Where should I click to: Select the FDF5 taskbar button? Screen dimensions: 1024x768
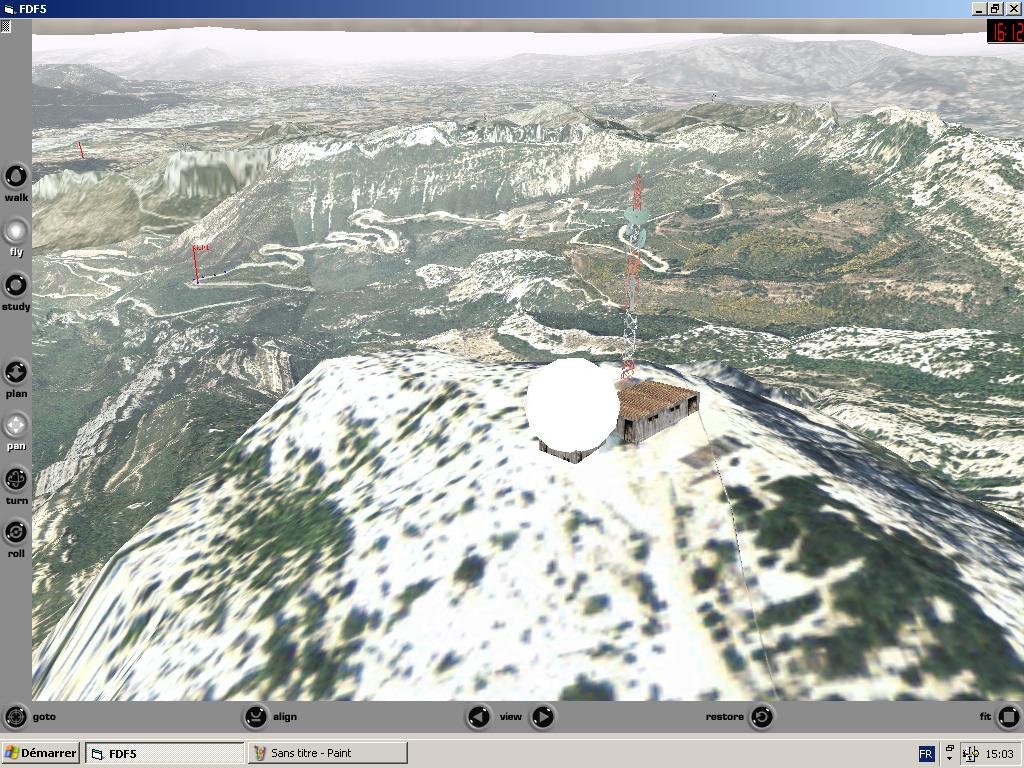164,753
